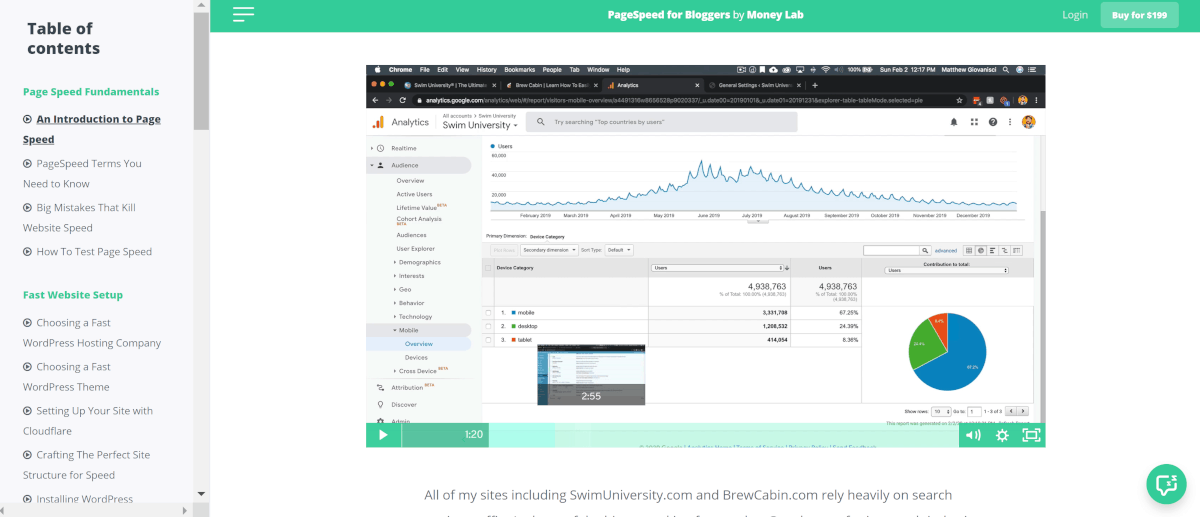Click the Page Speed Fundamentals section heading
The width and height of the screenshot is (1200, 517).
tap(91, 92)
